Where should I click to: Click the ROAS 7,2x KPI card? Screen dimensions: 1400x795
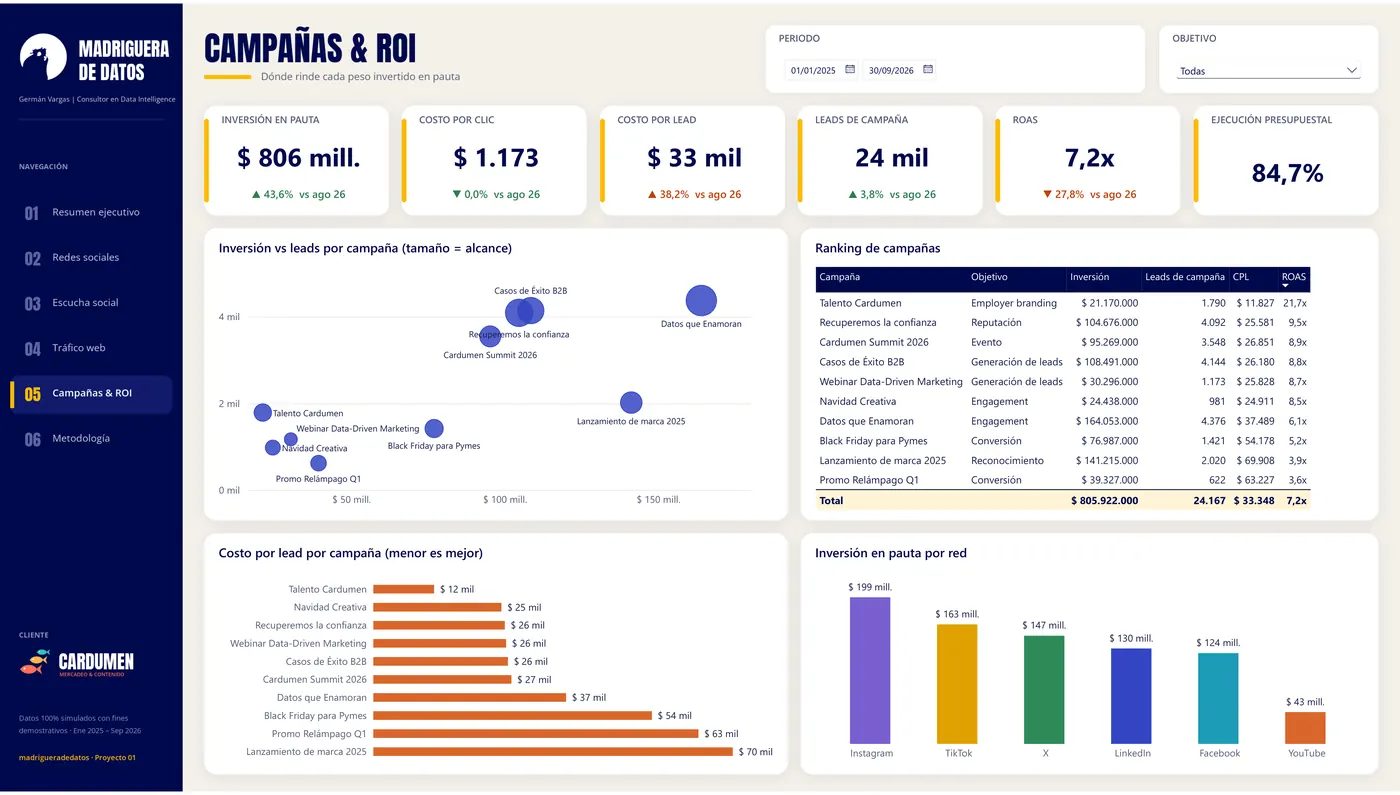(1089, 160)
